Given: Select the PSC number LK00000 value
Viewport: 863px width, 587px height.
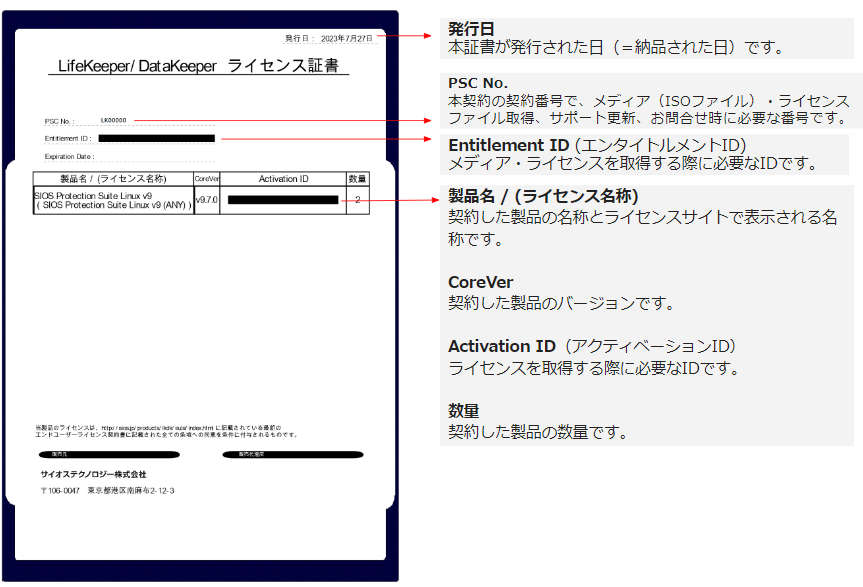Looking at the screenshot, I should [x=113, y=120].
